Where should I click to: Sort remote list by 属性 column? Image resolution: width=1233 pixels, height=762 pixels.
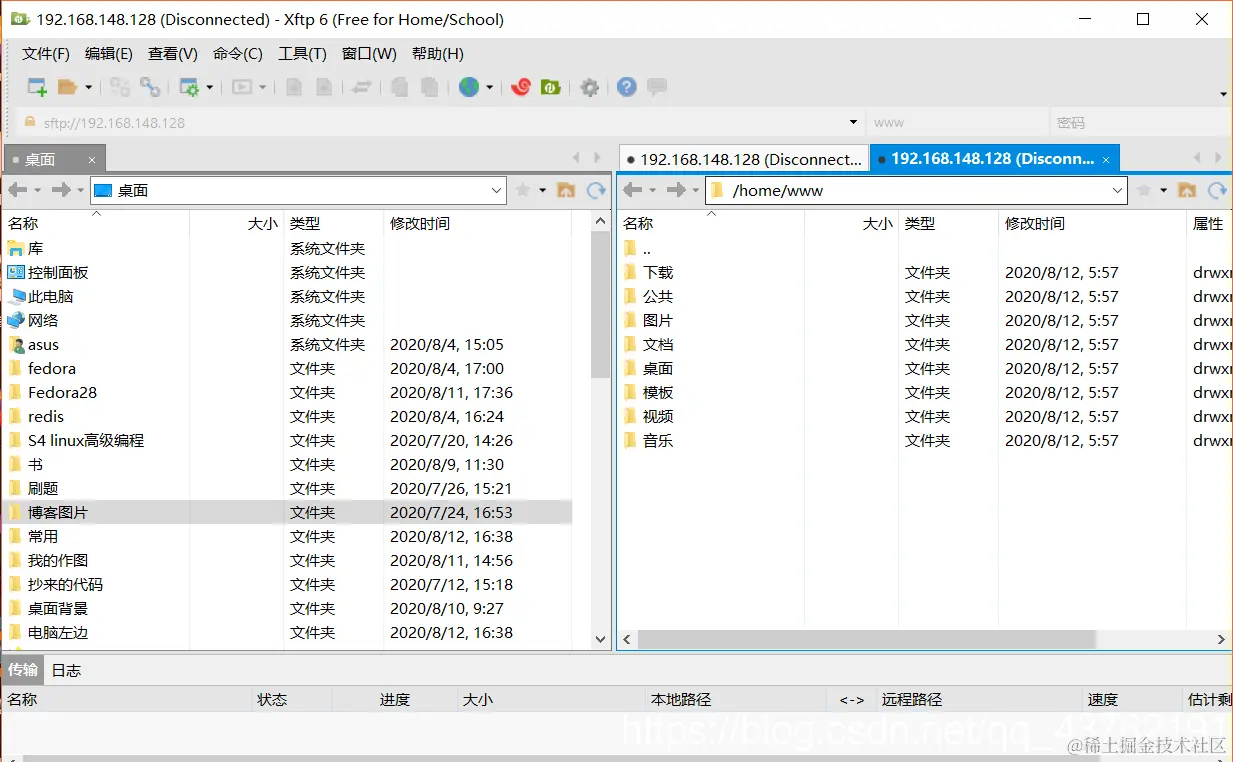point(1209,224)
